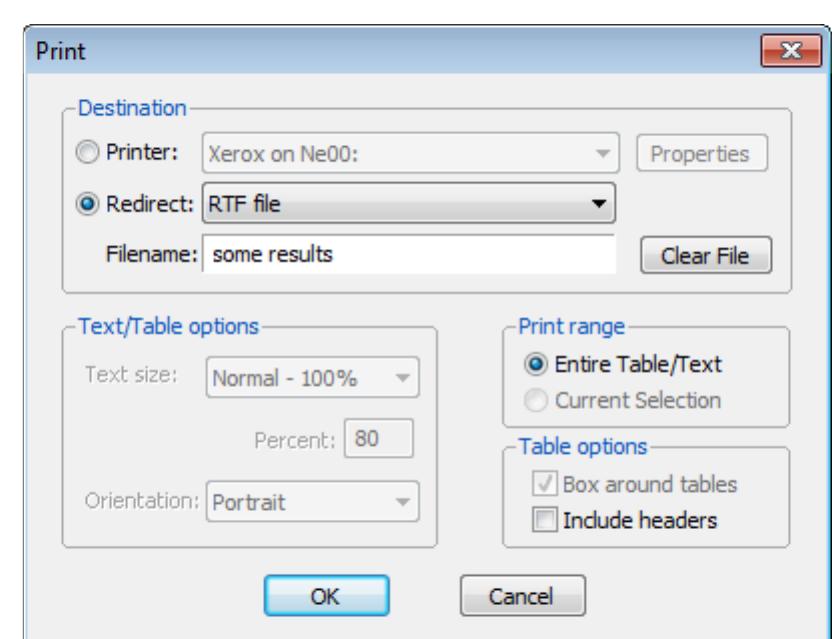The image size is (832, 639).
Task: Click the Filename text field
Action: [x=408, y=255]
